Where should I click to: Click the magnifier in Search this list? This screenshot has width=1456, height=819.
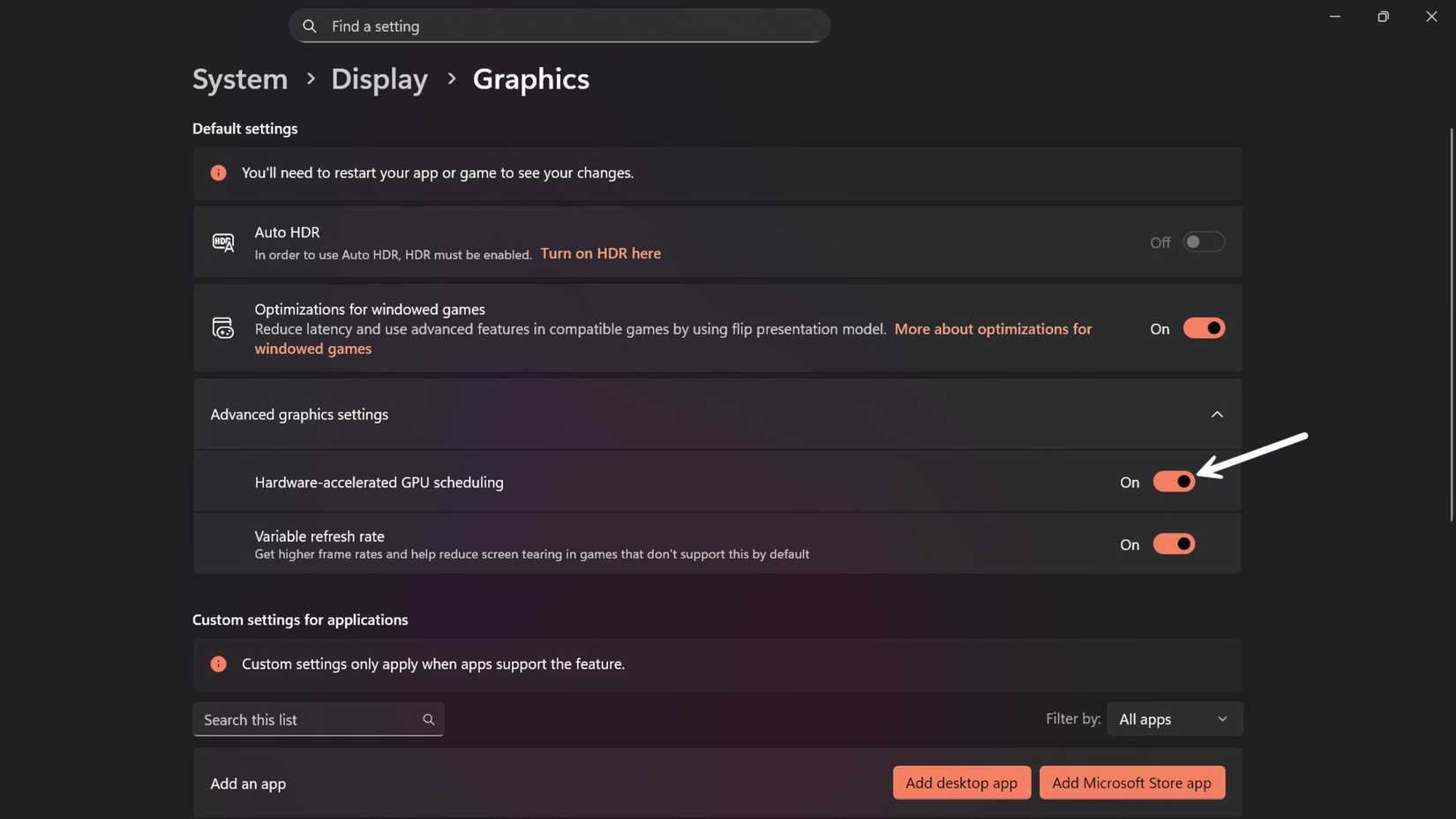tap(429, 719)
